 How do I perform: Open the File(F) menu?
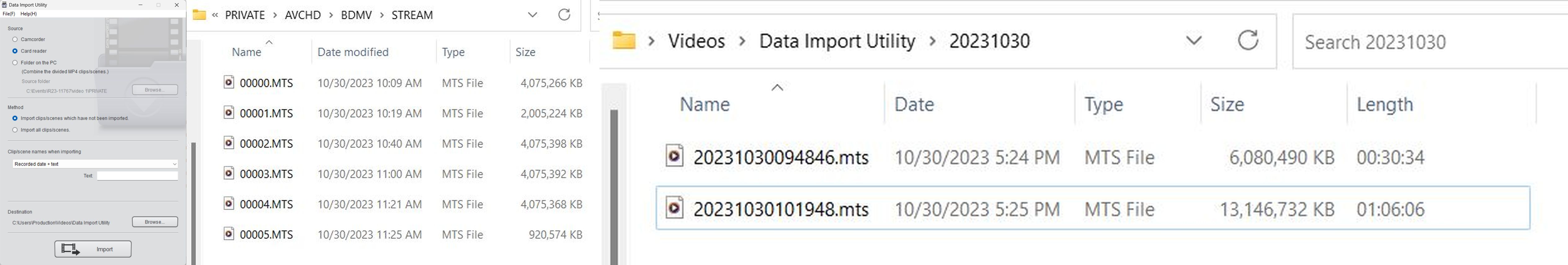9,14
